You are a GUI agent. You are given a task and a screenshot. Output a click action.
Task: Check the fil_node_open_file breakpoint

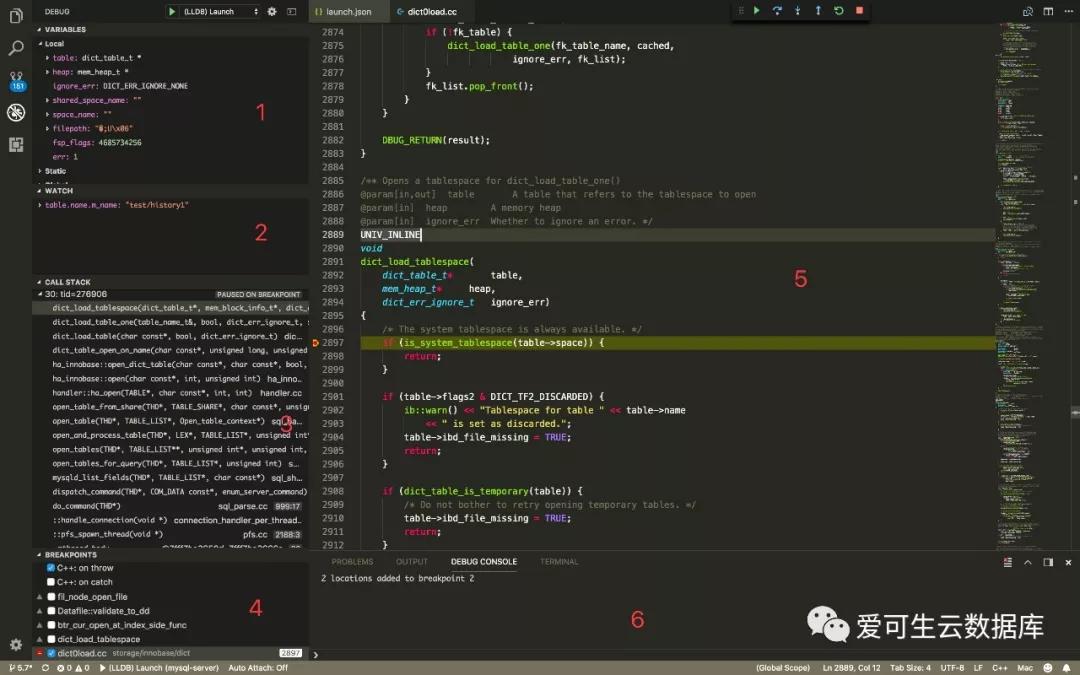[51, 595]
